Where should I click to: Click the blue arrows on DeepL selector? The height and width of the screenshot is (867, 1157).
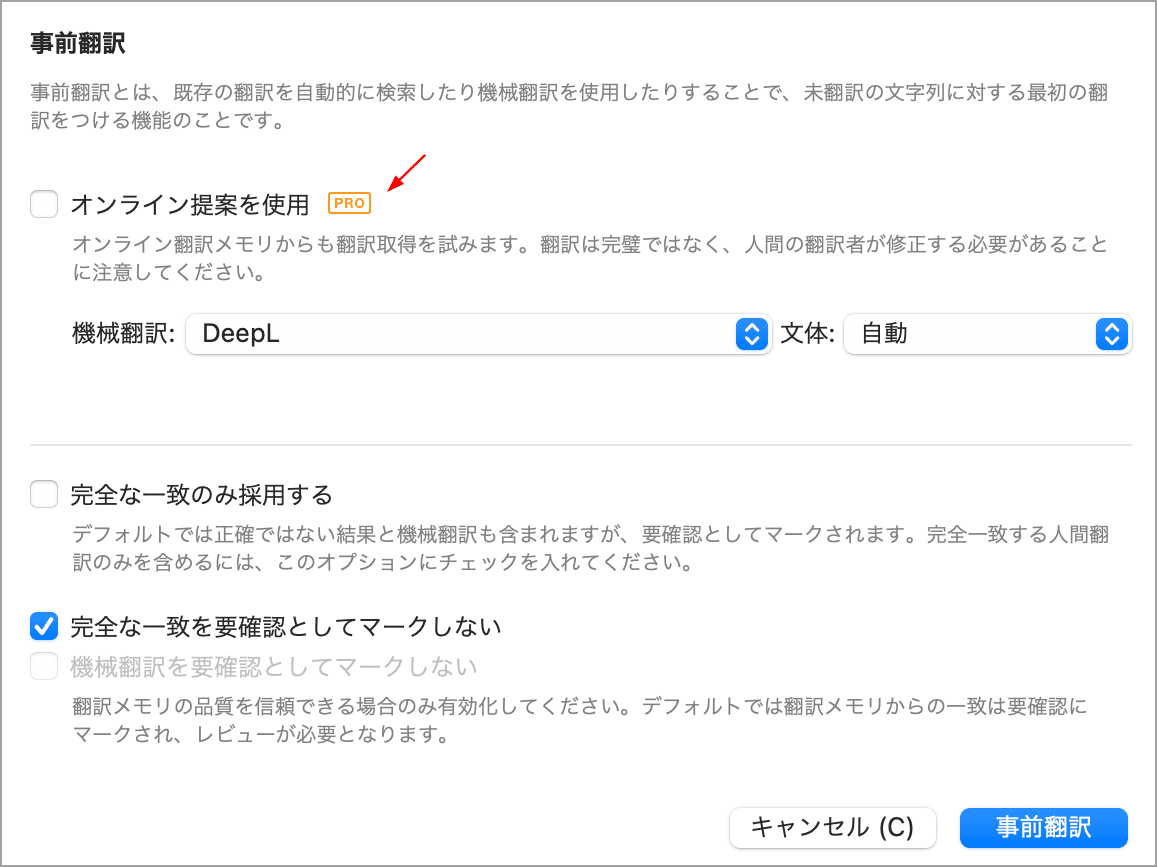750,334
